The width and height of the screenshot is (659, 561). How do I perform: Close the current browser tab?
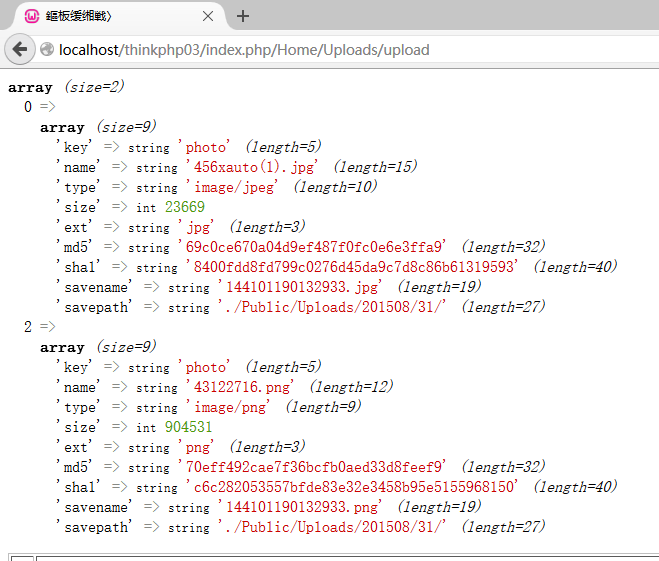208,16
